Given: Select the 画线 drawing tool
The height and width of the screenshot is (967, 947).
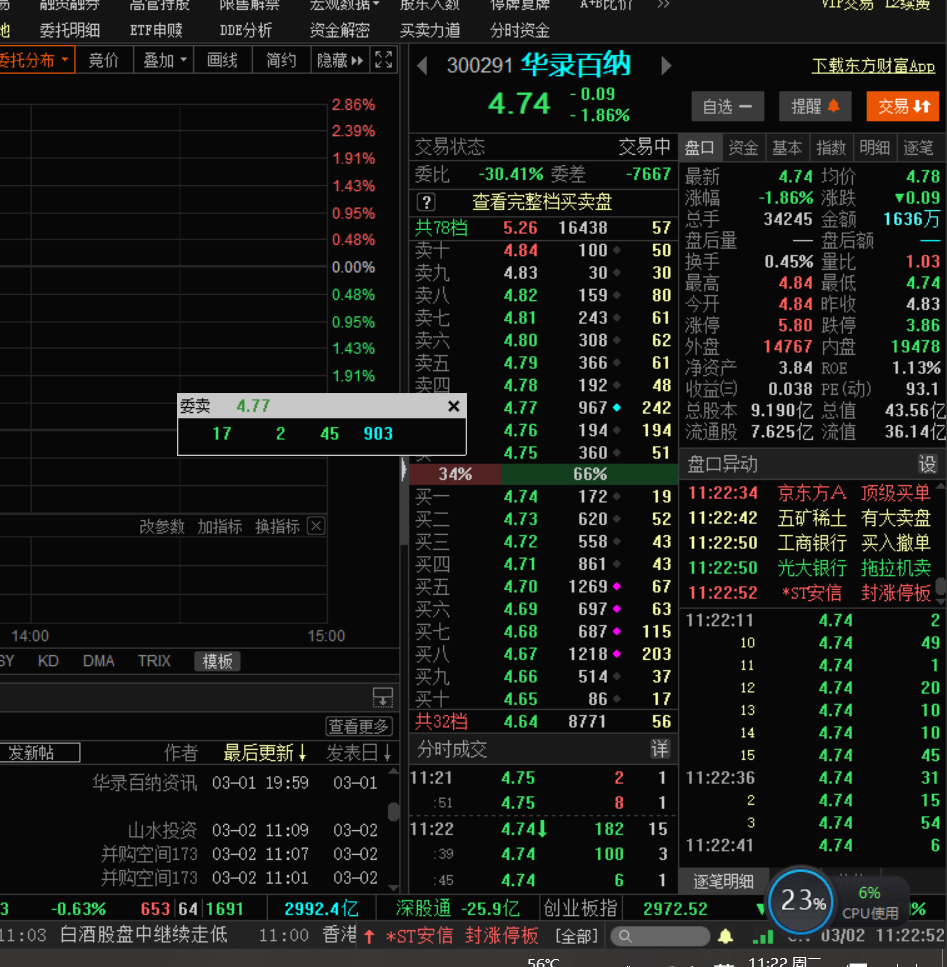Looking at the screenshot, I should pyautogui.click(x=222, y=60).
